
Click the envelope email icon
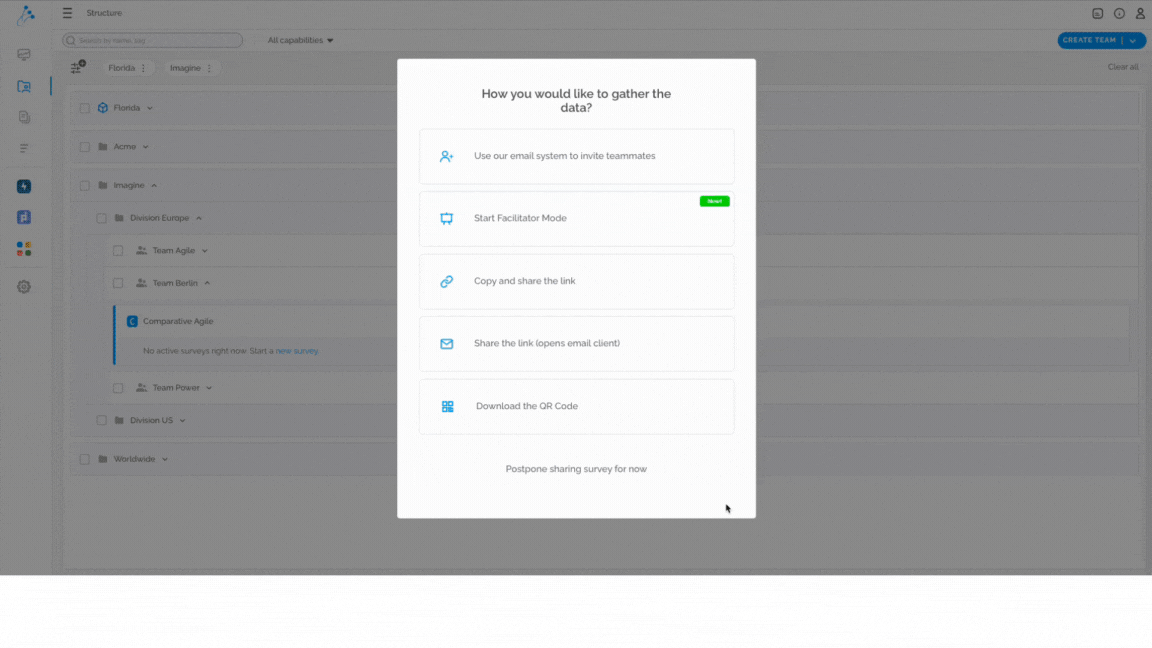pyautogui.click(x=447, y=344)
